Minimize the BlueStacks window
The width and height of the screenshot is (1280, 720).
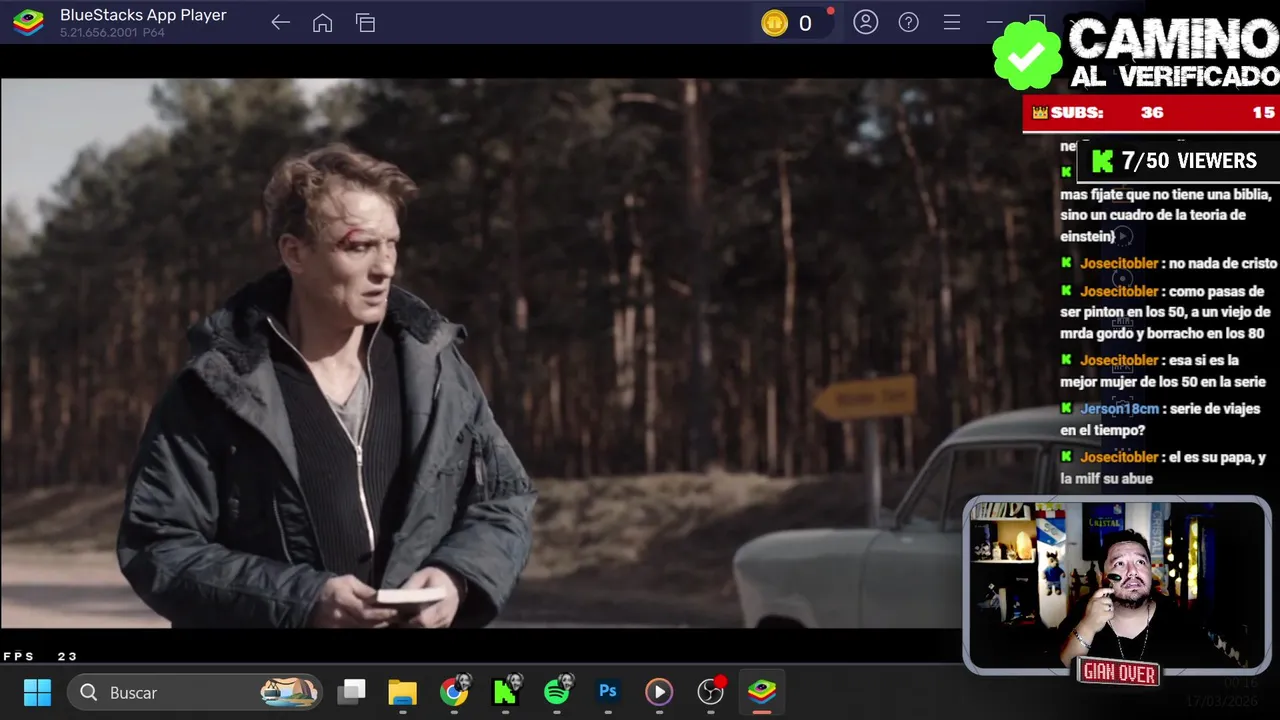(x=995, y=22)
